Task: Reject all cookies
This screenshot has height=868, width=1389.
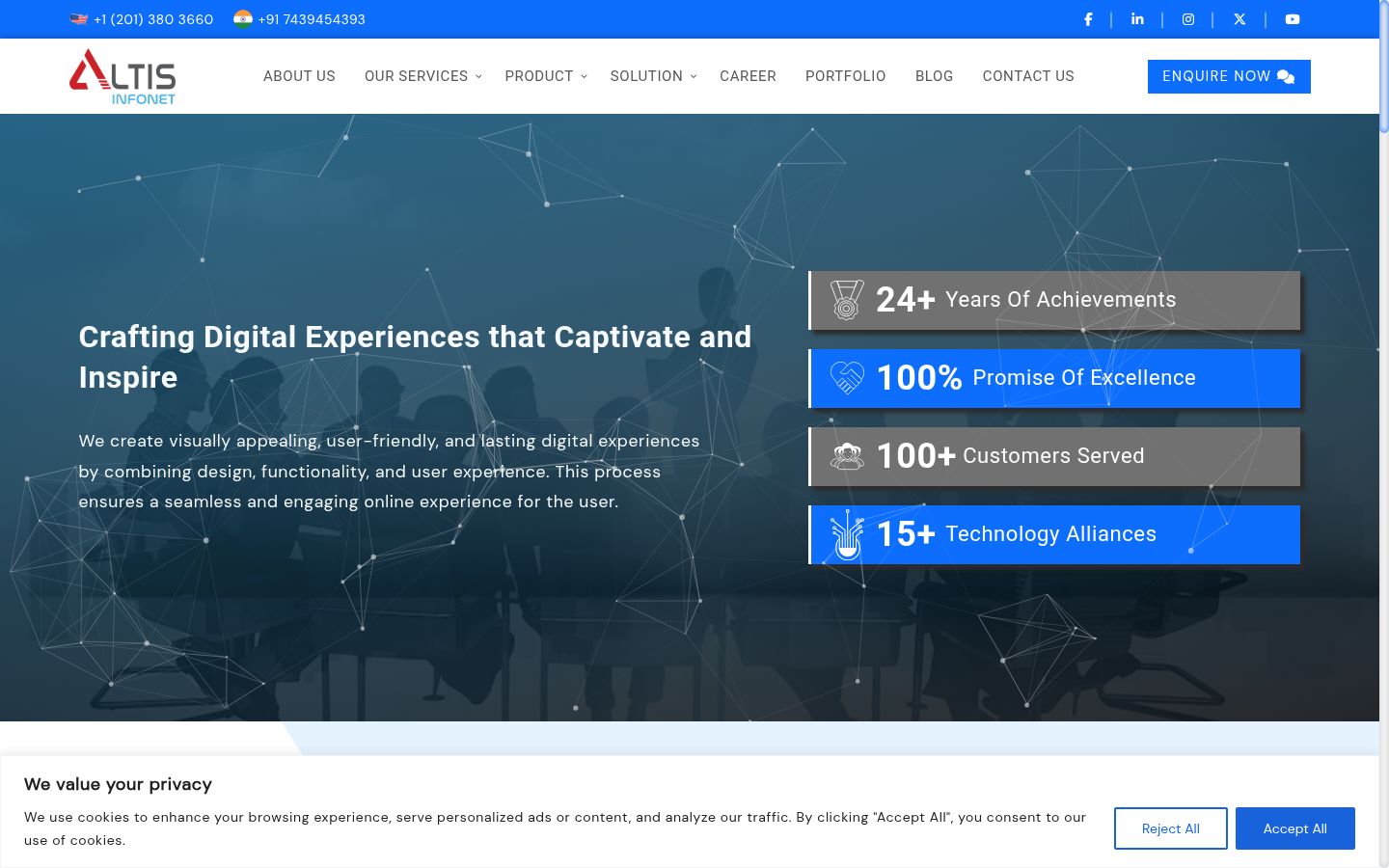Action: [1171, 828]
